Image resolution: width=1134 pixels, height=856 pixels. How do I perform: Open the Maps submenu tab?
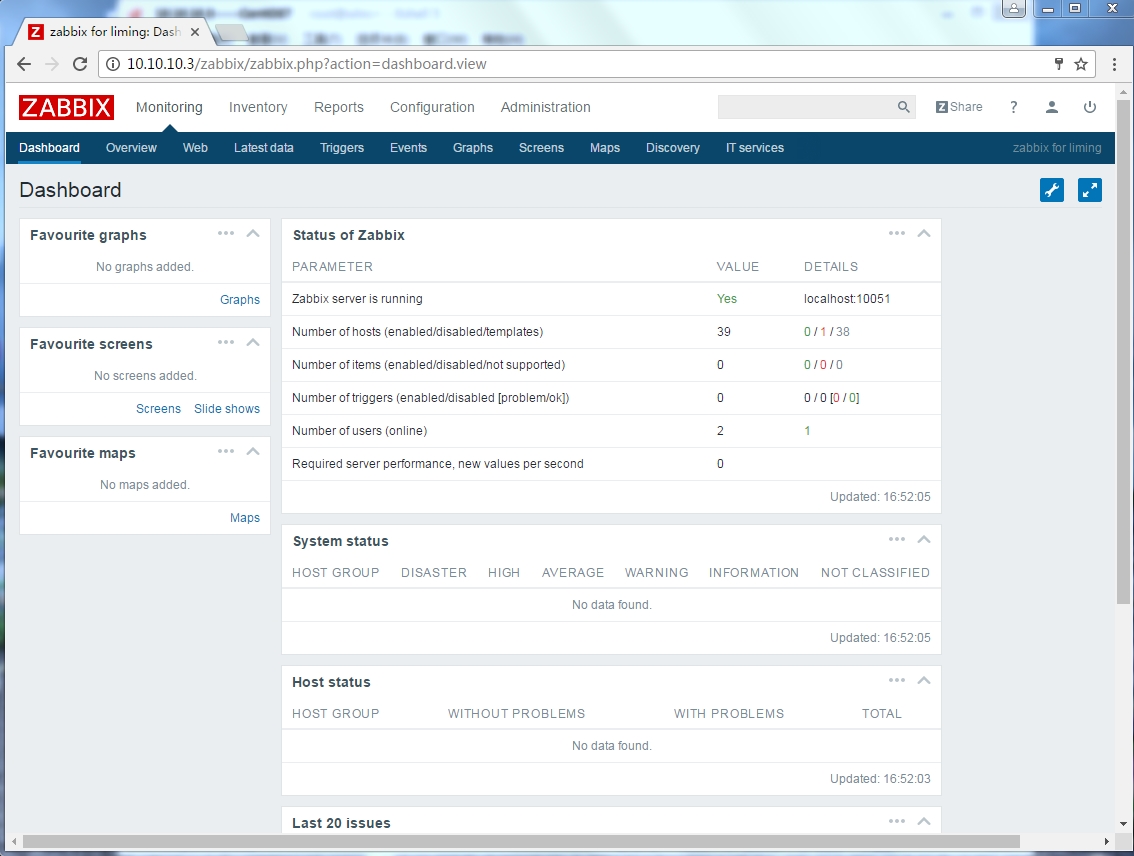coord(605,147)
